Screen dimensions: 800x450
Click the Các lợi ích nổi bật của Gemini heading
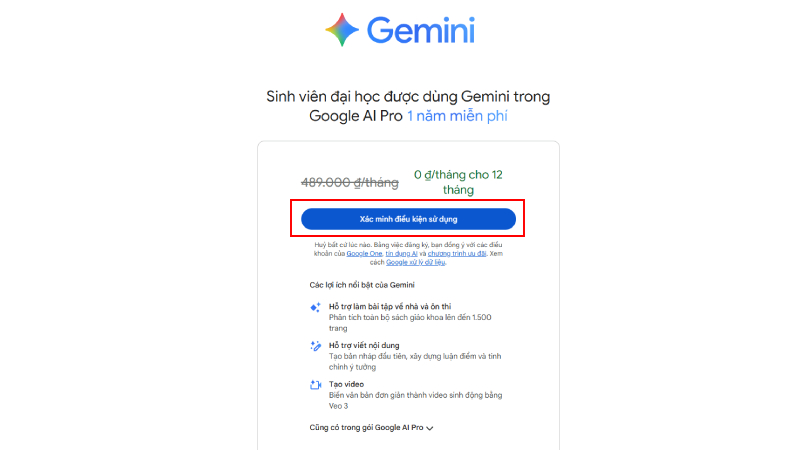coord(362,285)
